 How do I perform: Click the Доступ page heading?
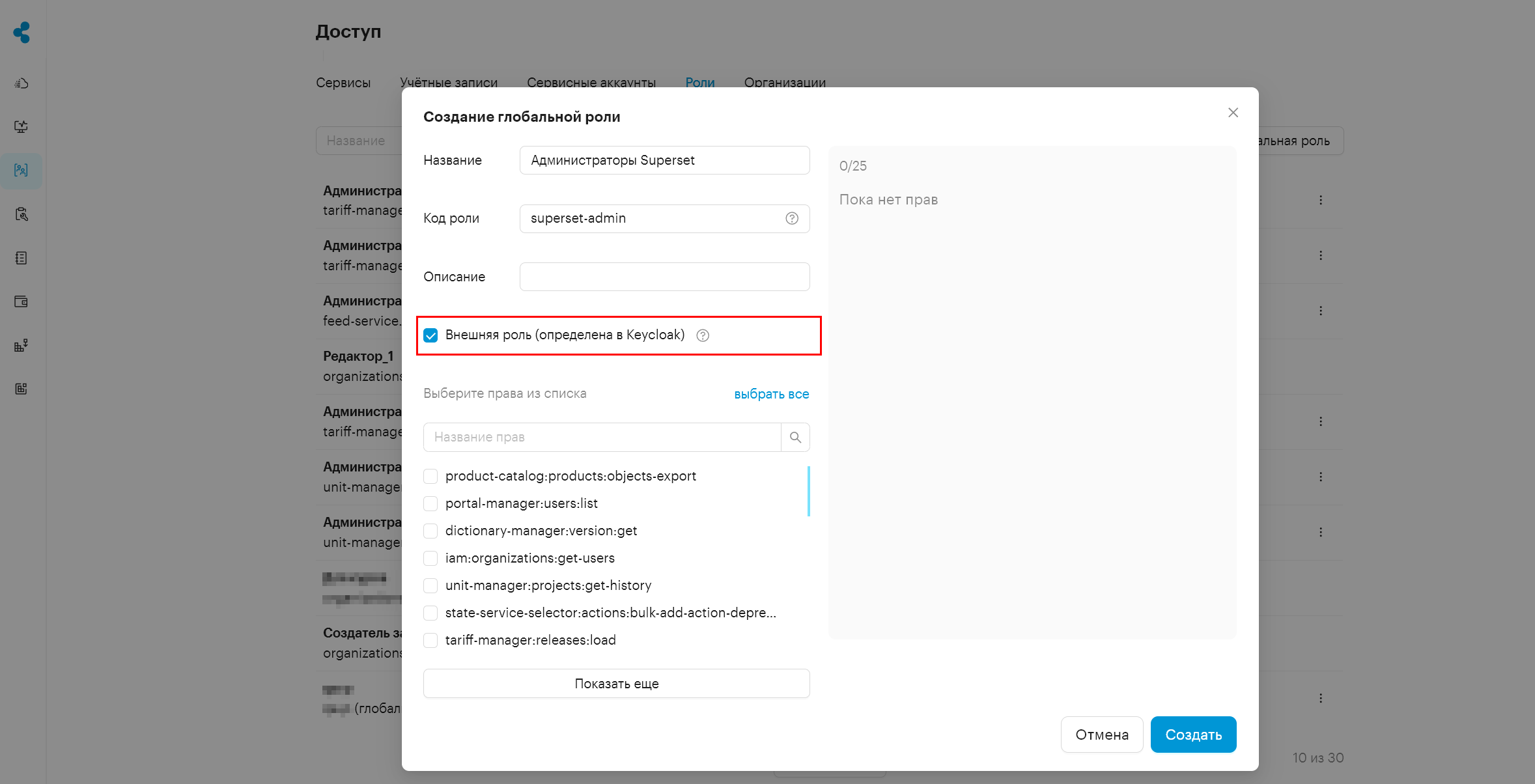pyautogui.click(x=348, y=32)
